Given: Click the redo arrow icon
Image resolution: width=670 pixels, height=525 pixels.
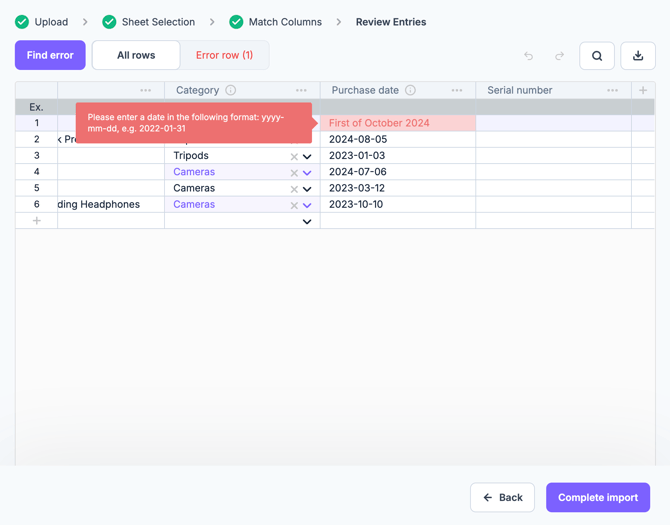Looking at the screenshot, I should [559, 56].
